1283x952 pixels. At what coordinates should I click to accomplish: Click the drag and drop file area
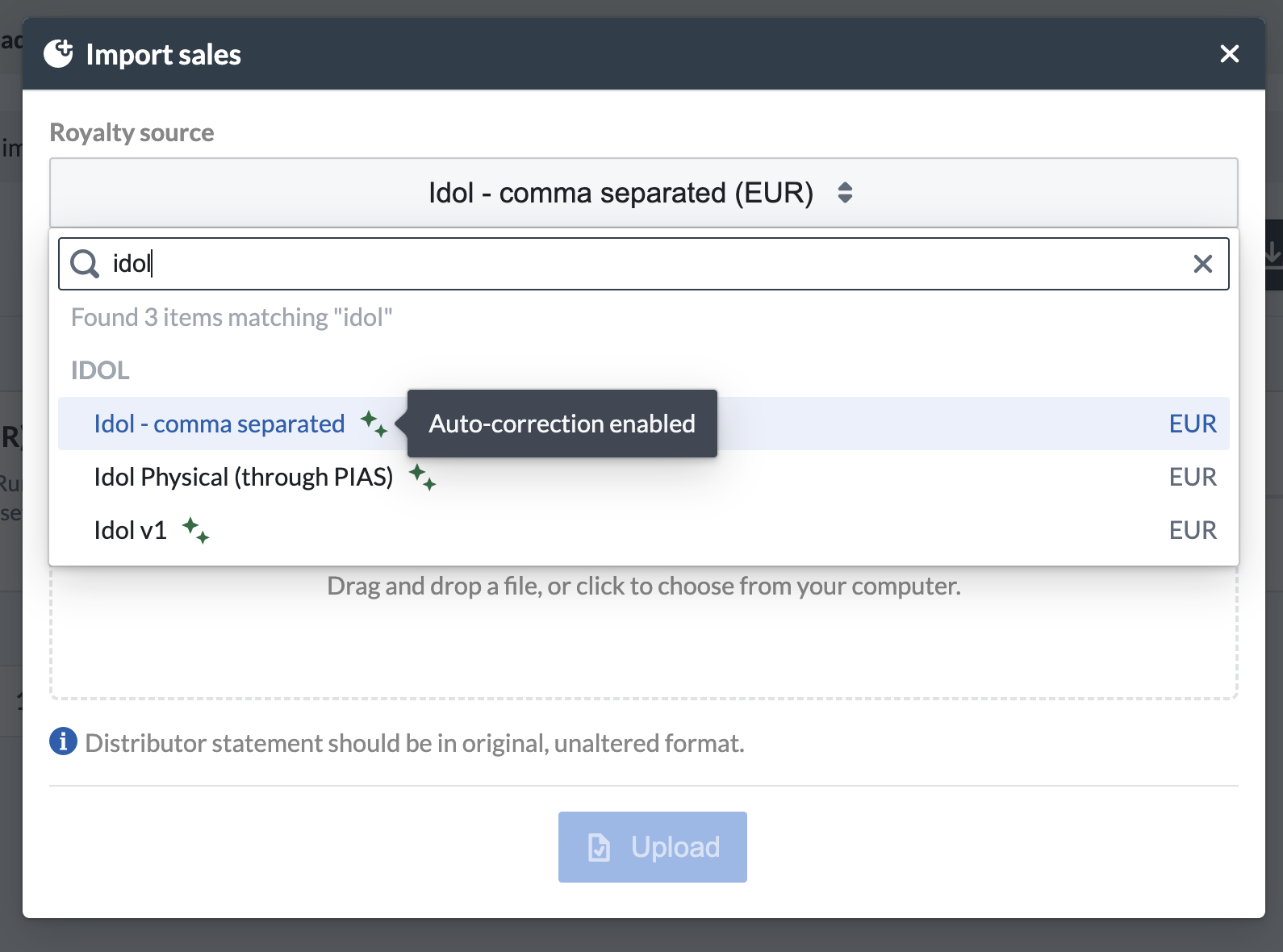(x=643, y=632)
